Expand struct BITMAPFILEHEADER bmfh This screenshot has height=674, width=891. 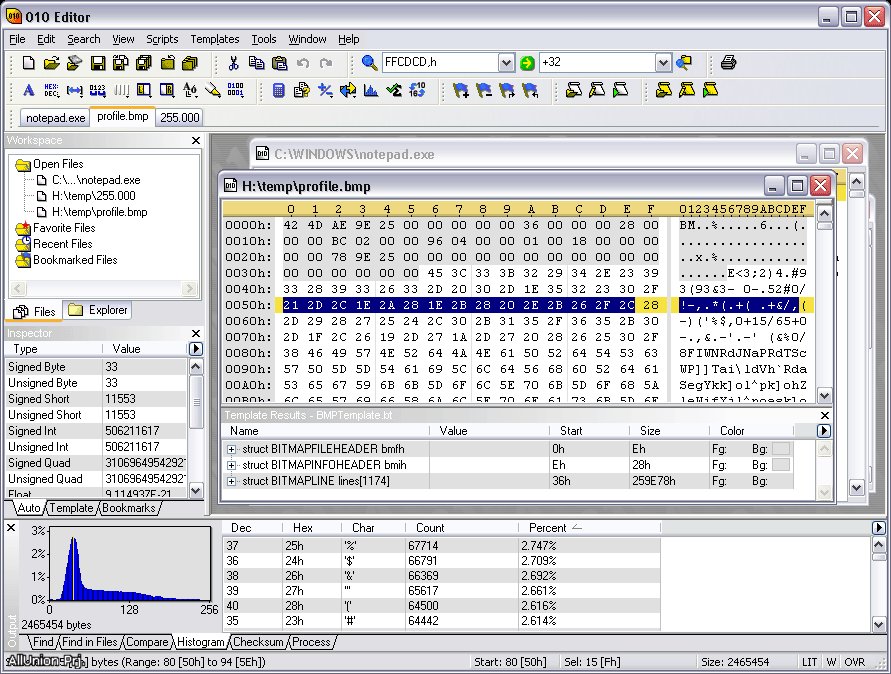click(231, 449)
